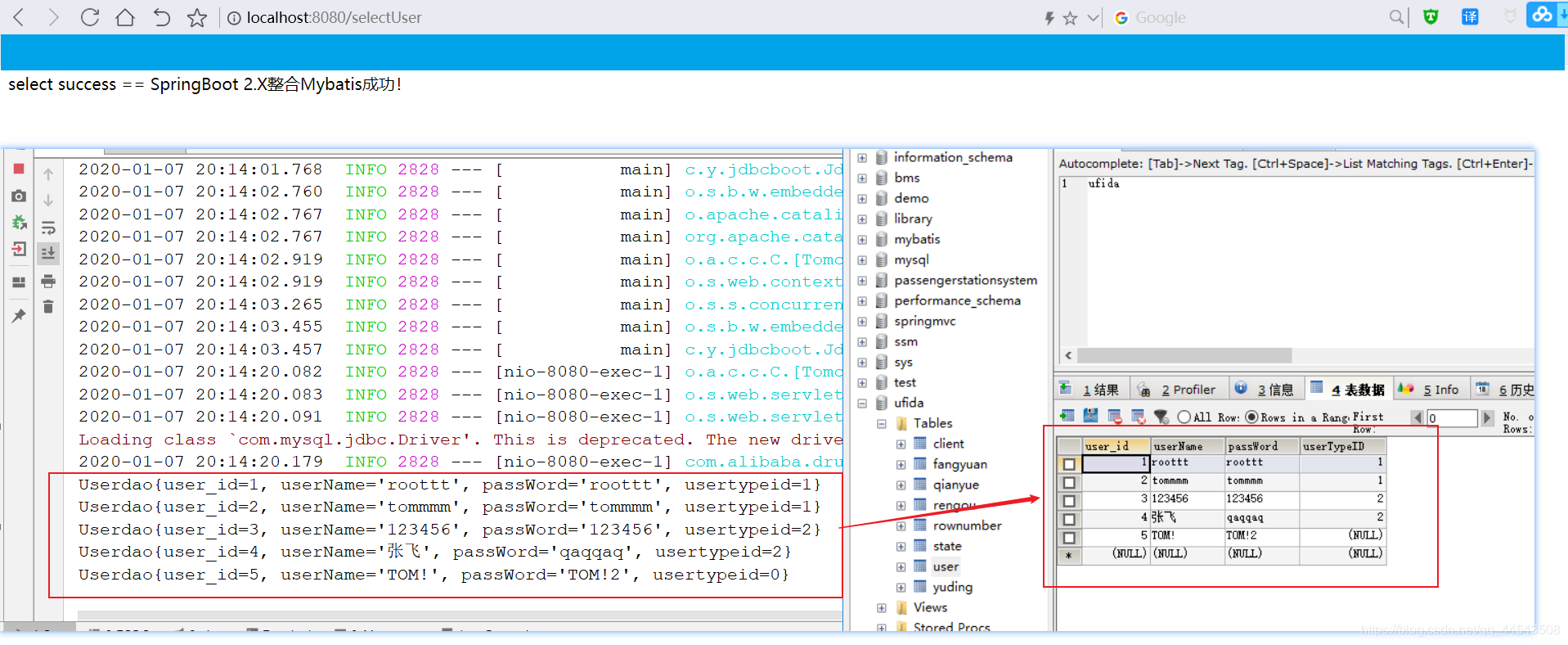Expand the mybatis database node
This screenshot has width=1568, height=645.
[862, 240]
